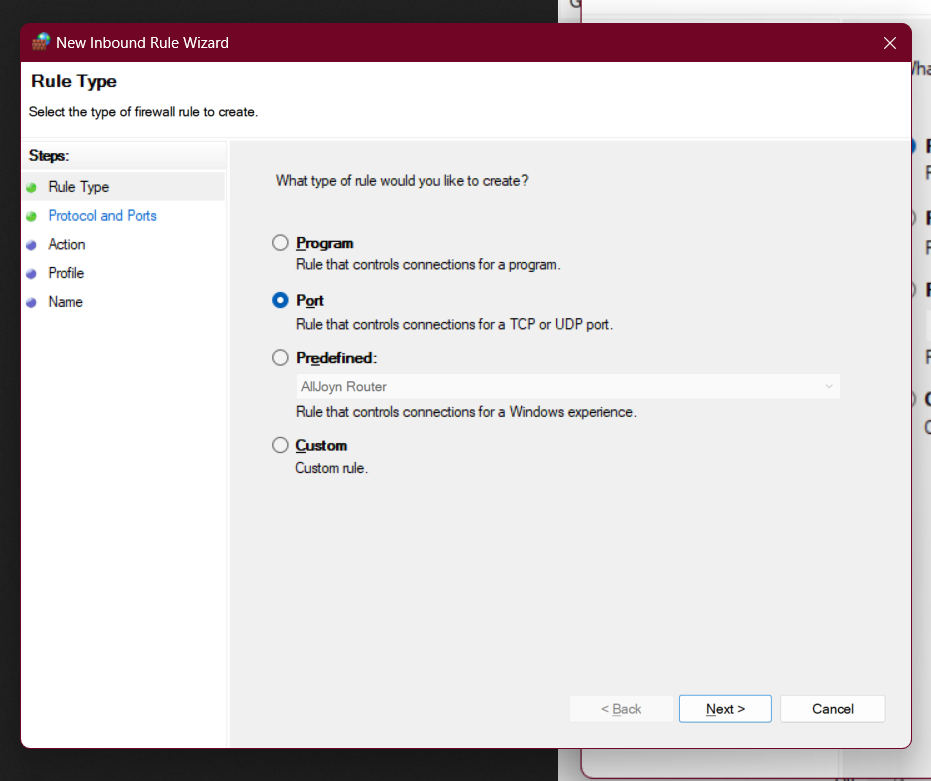
Task: Click the firewall icon in the title bar
Action: (40, 43)
